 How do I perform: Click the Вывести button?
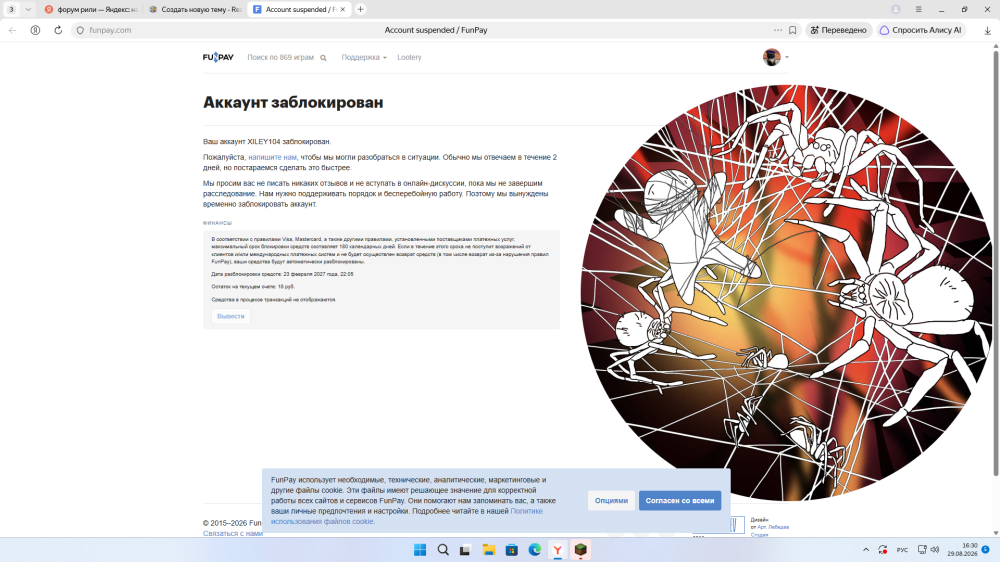230,316
